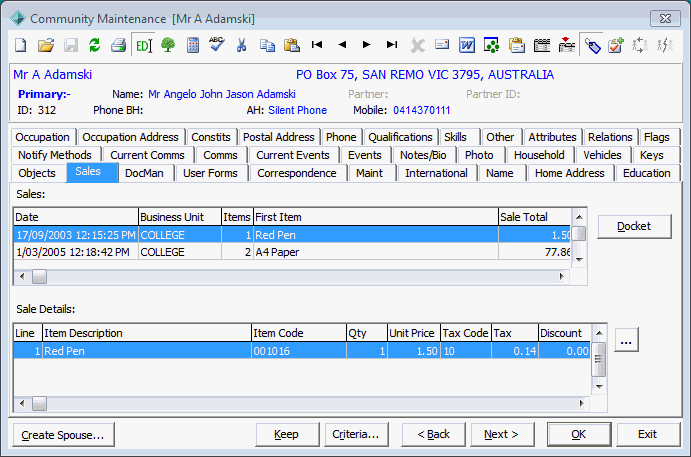Print using the printer icon
Screen dimensions: 691x457
pyautogui.click(x=119, y=45)
